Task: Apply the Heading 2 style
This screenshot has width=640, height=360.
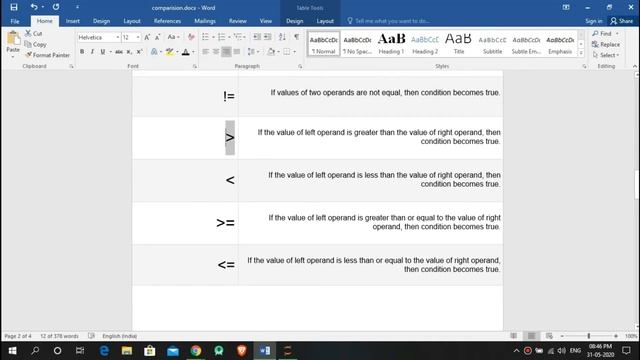Action: point(425,44)
